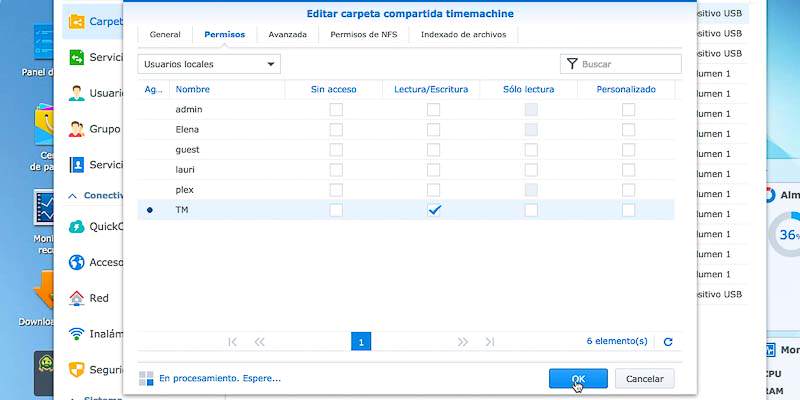This screenshot has width=800, height=400.
Task: Sort by the Nombre column header
Action: (192, 89)
